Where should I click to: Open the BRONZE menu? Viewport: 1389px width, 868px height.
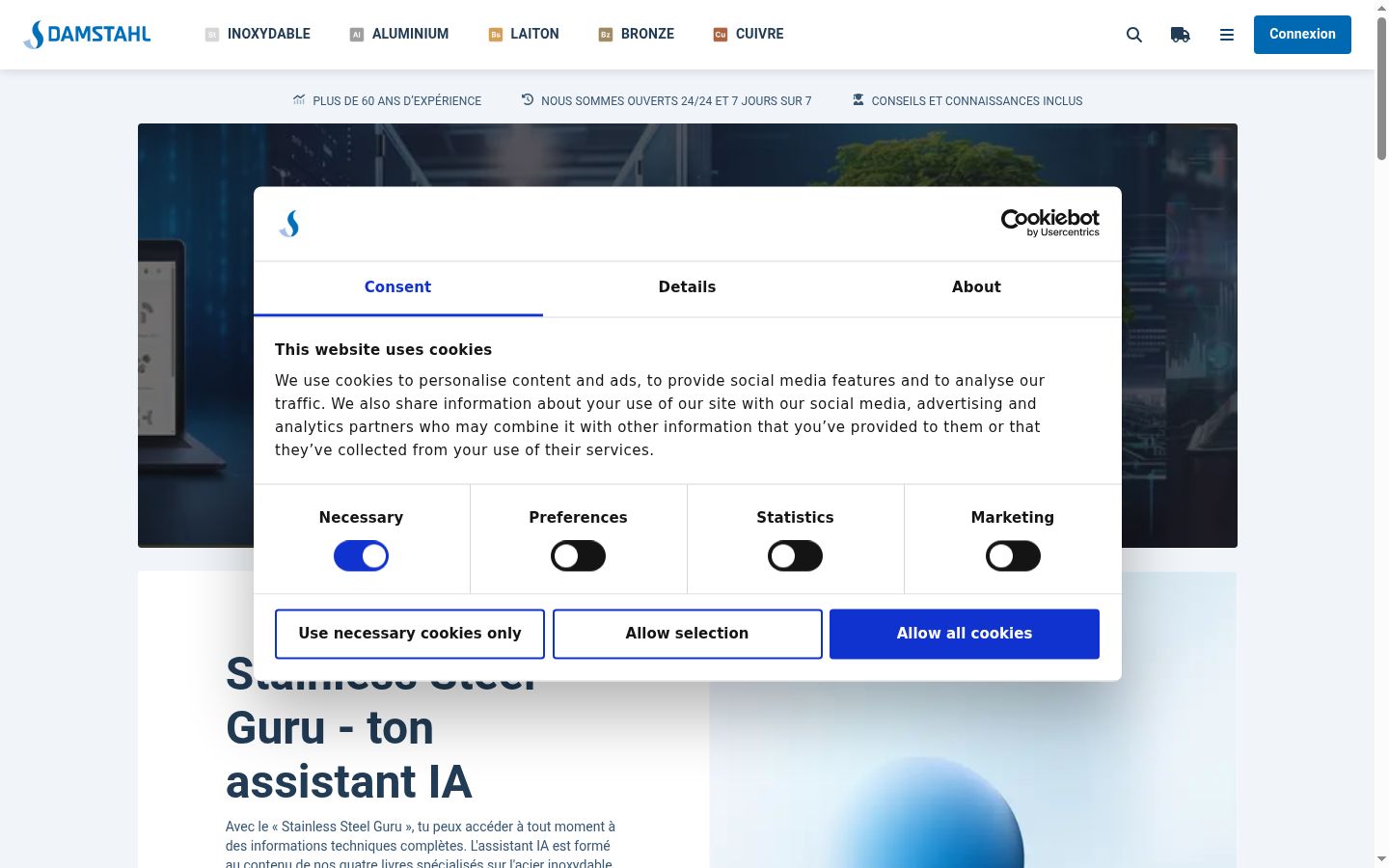647,34
